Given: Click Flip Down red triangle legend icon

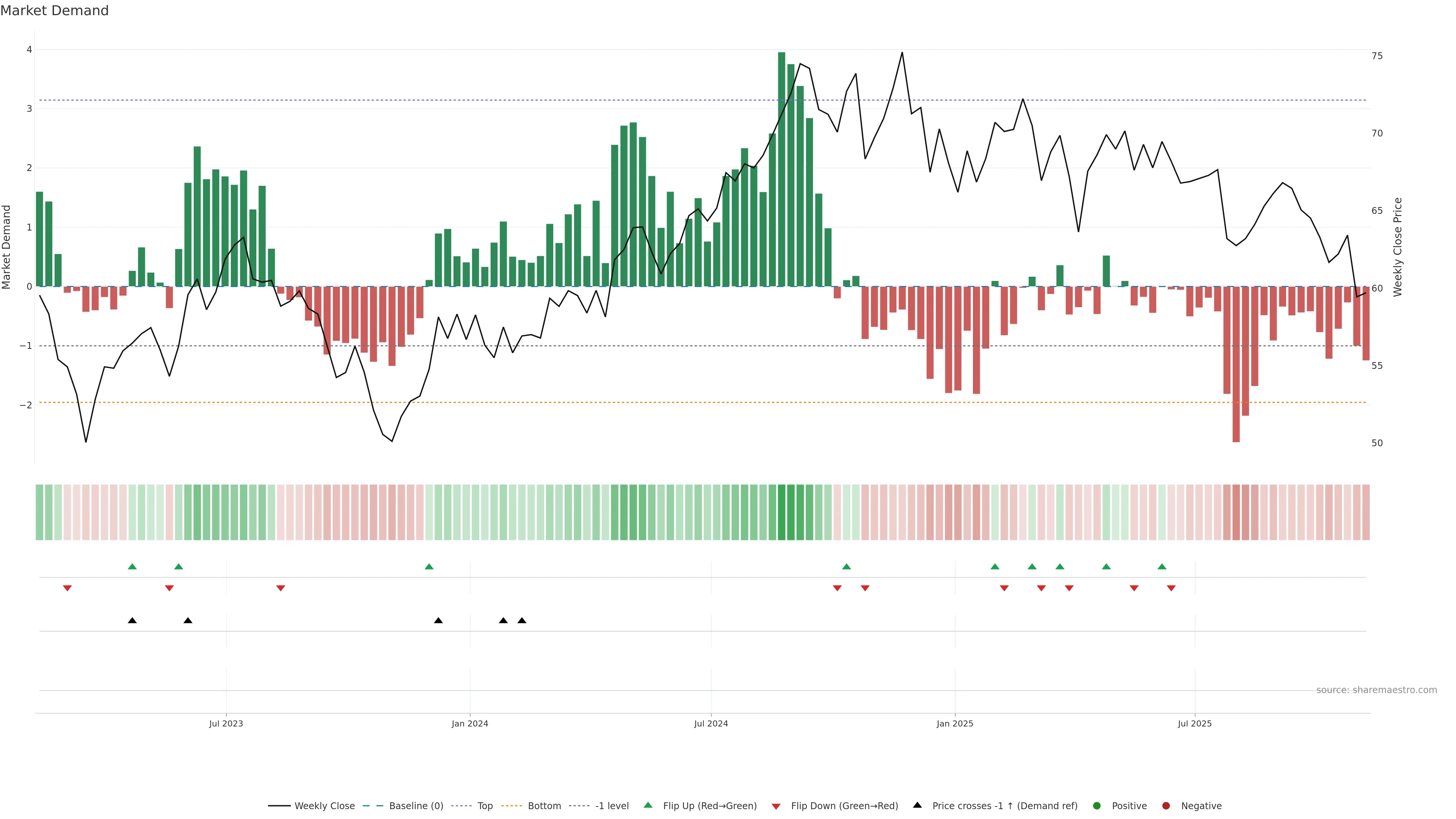Looking at the screenshot, I should [x=776, y=806].
